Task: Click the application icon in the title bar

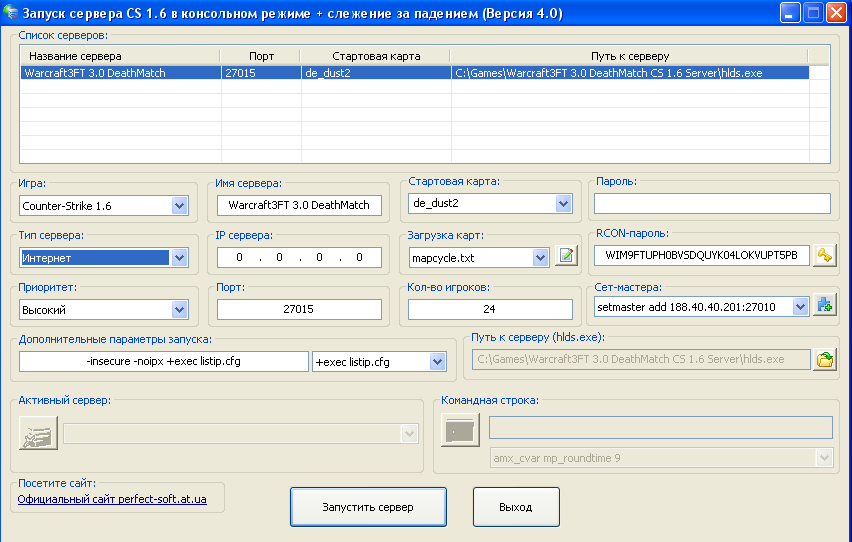Action: click(x=12, y=13)
